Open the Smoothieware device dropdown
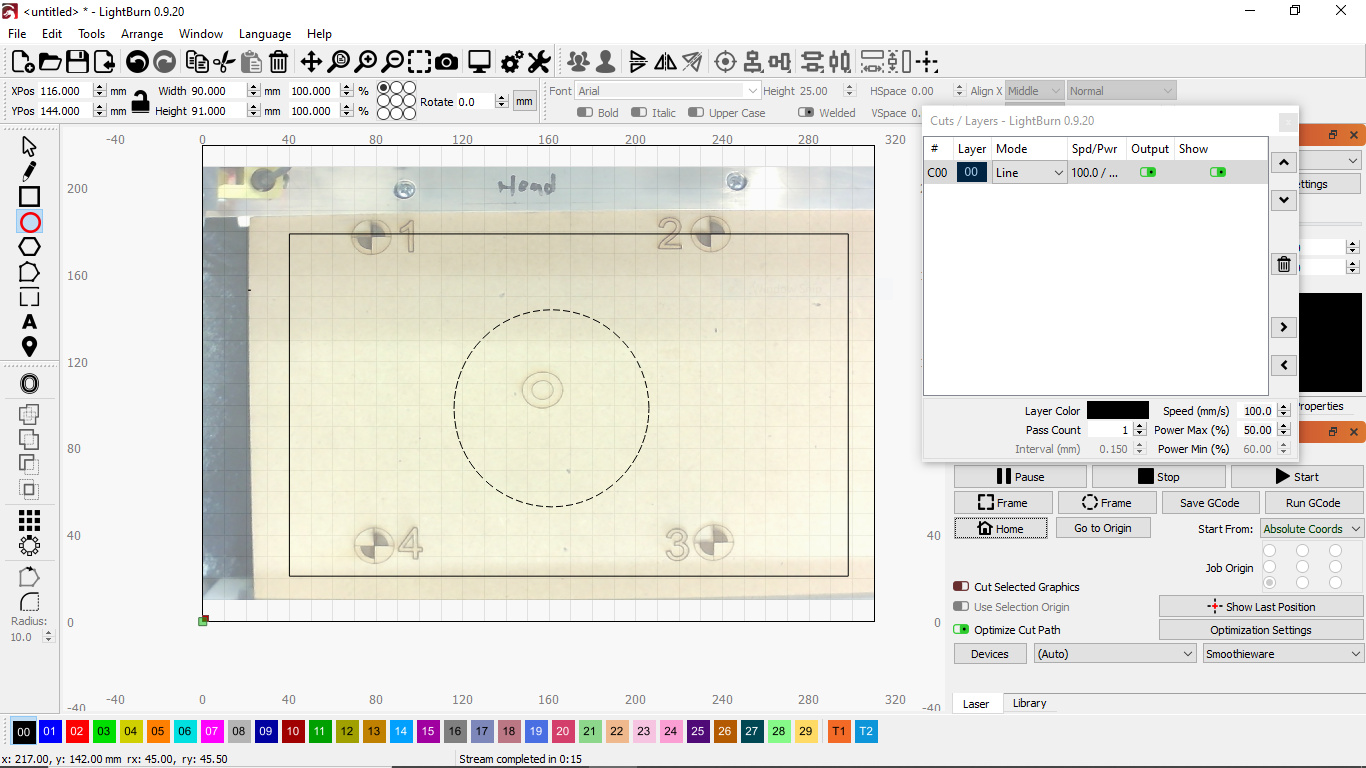Screen dimensions: 1366x768 click(x=1283, y=654)
